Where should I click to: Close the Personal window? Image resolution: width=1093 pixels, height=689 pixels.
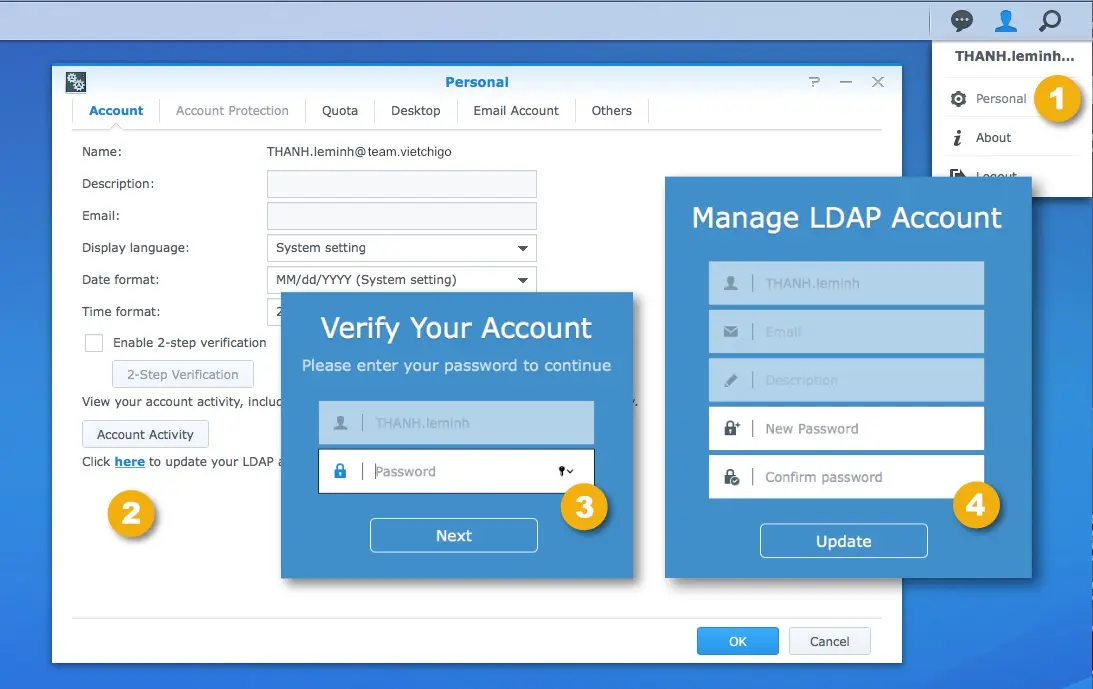[878, 82]
